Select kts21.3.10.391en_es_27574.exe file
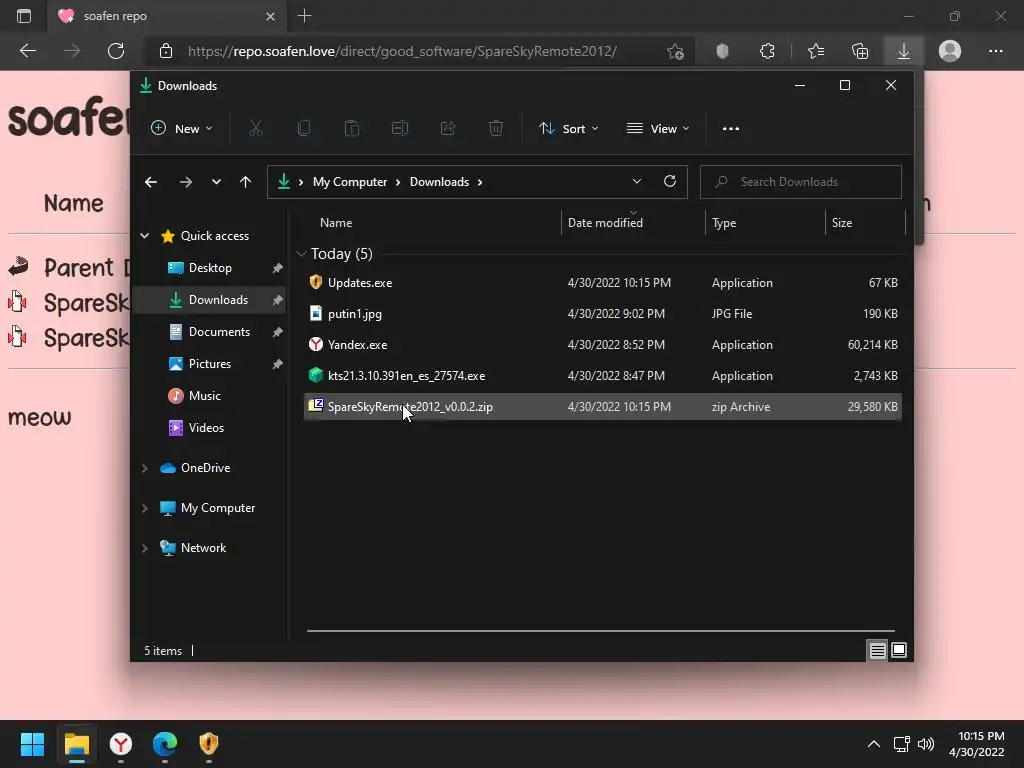This screenshot has width=1024, height=768. coord(603,376)
